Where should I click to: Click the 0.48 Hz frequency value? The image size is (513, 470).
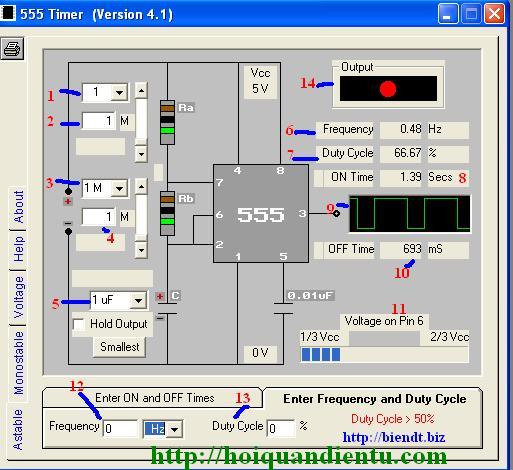[x=402, y=129]
